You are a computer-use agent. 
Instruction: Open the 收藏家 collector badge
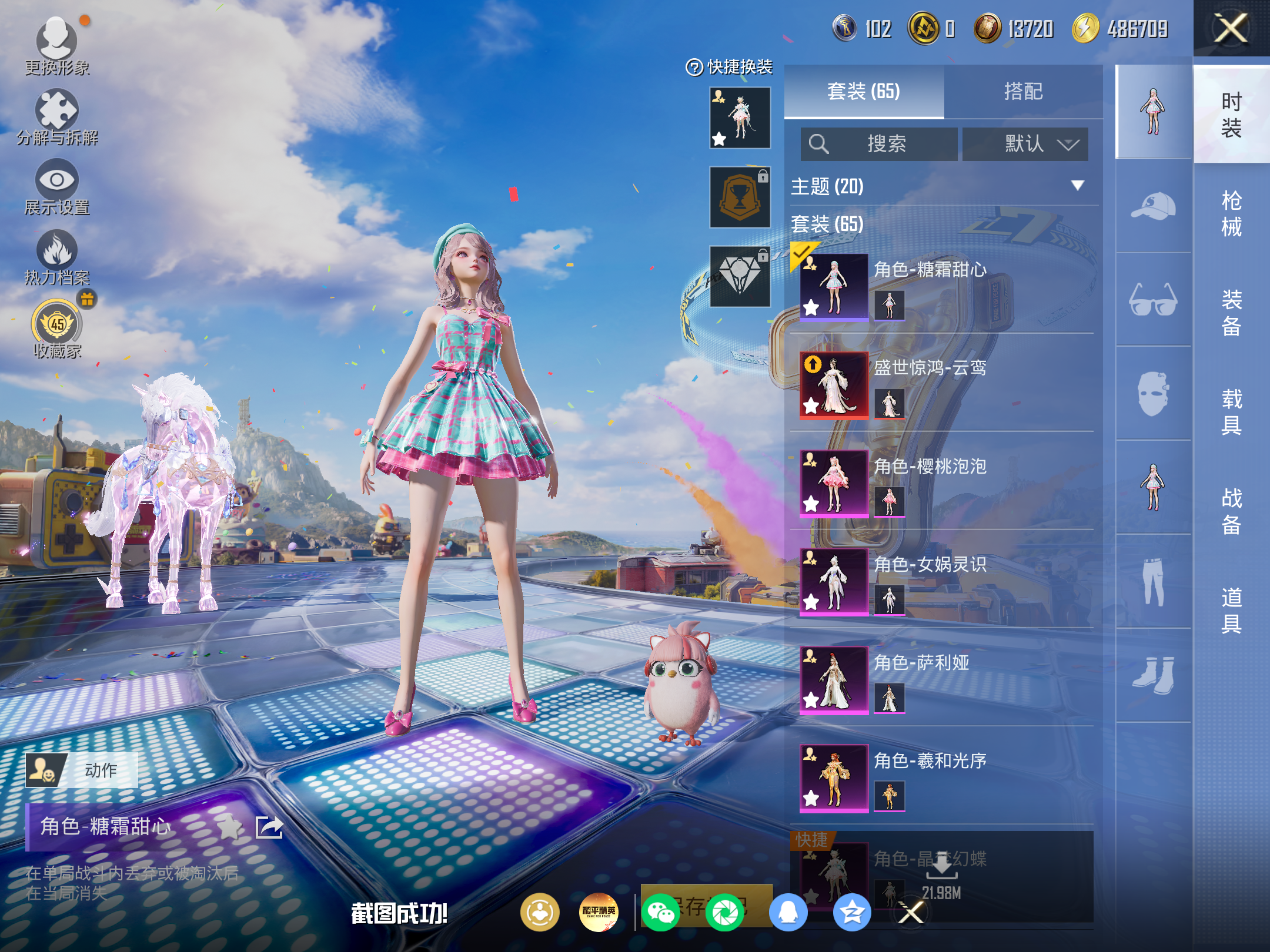(x=56, y=323)
